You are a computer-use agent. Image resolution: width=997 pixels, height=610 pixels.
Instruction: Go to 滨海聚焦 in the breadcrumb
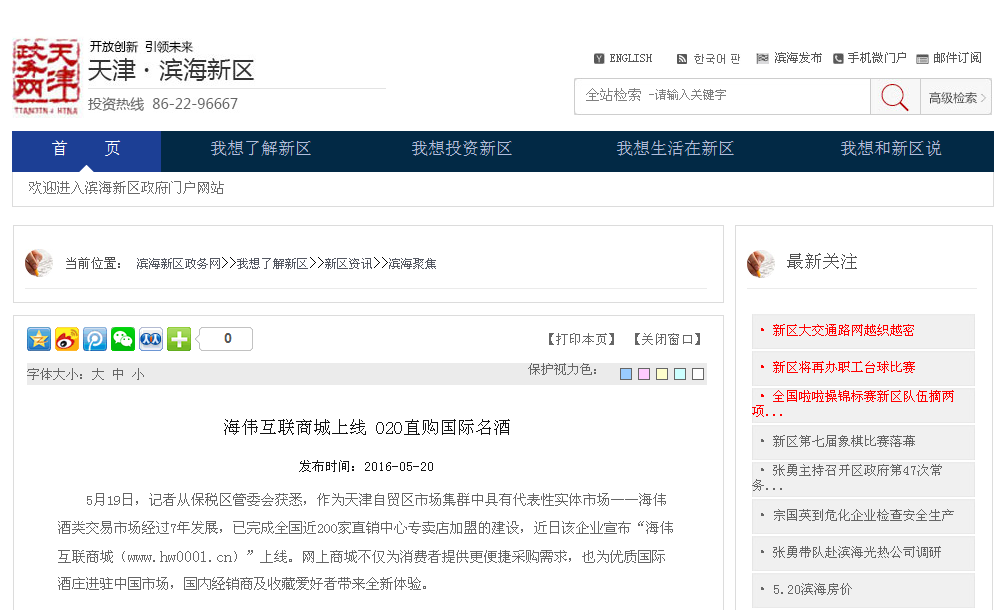412,264
